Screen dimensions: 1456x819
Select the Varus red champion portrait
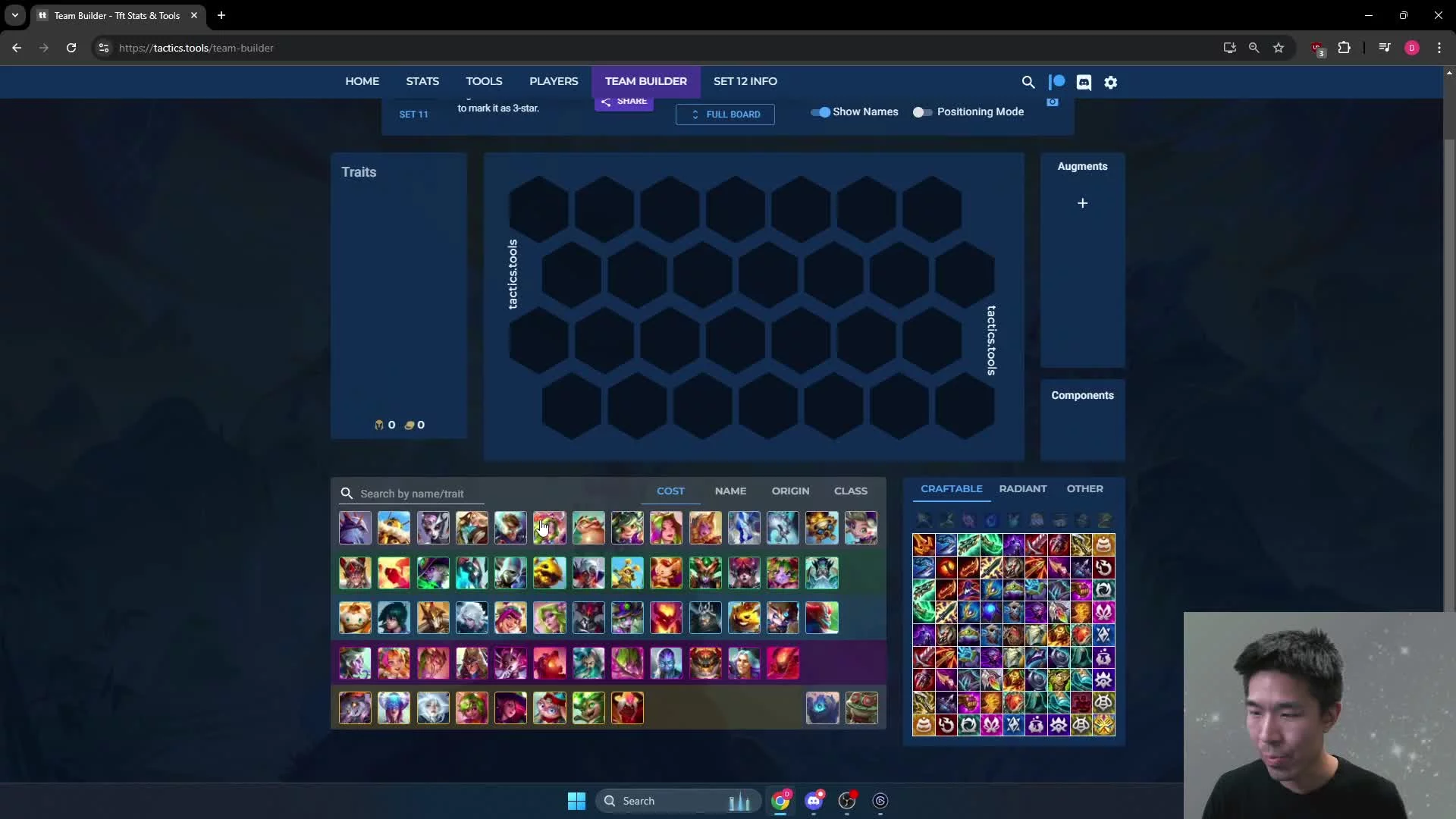(783, 664)
